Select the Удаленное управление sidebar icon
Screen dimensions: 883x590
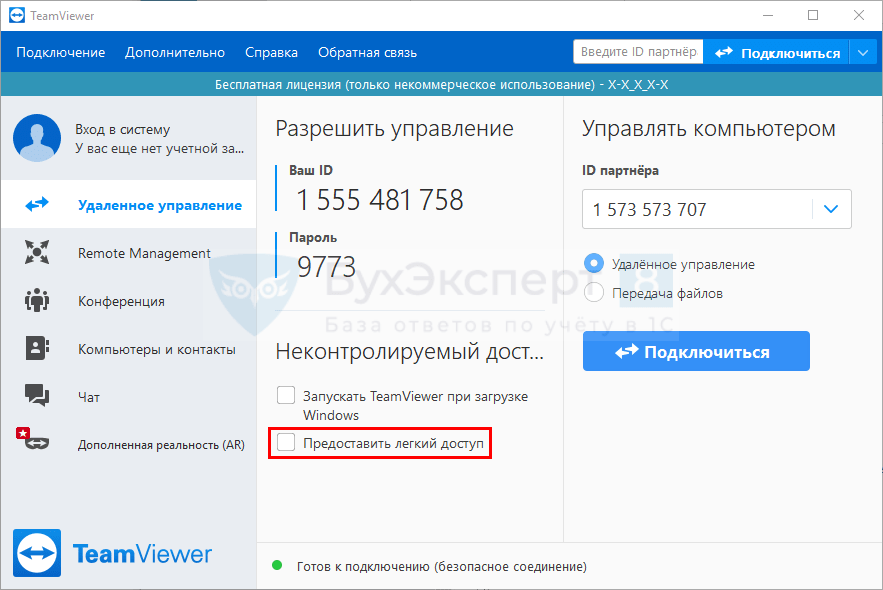[37, 203]
